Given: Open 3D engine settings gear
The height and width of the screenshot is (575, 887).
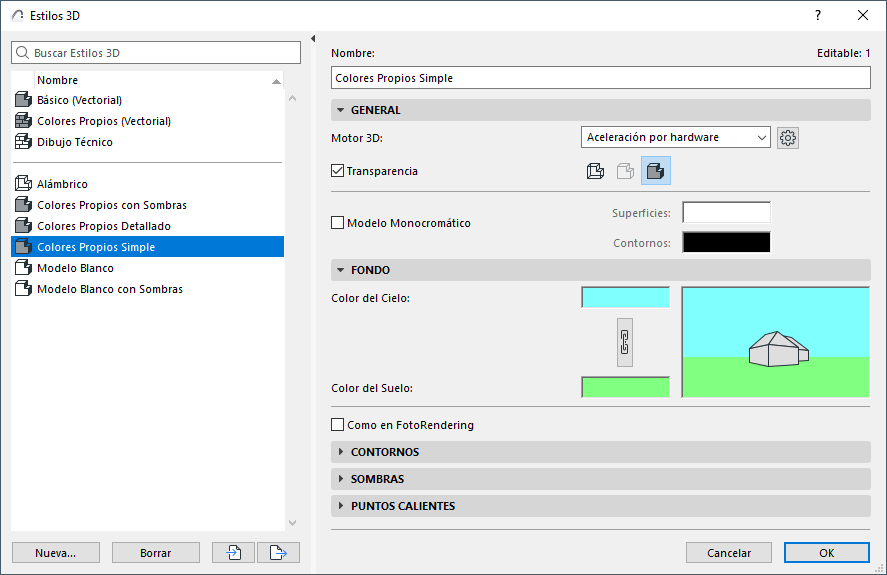Looking at the screenshot, I should (787, 138).
